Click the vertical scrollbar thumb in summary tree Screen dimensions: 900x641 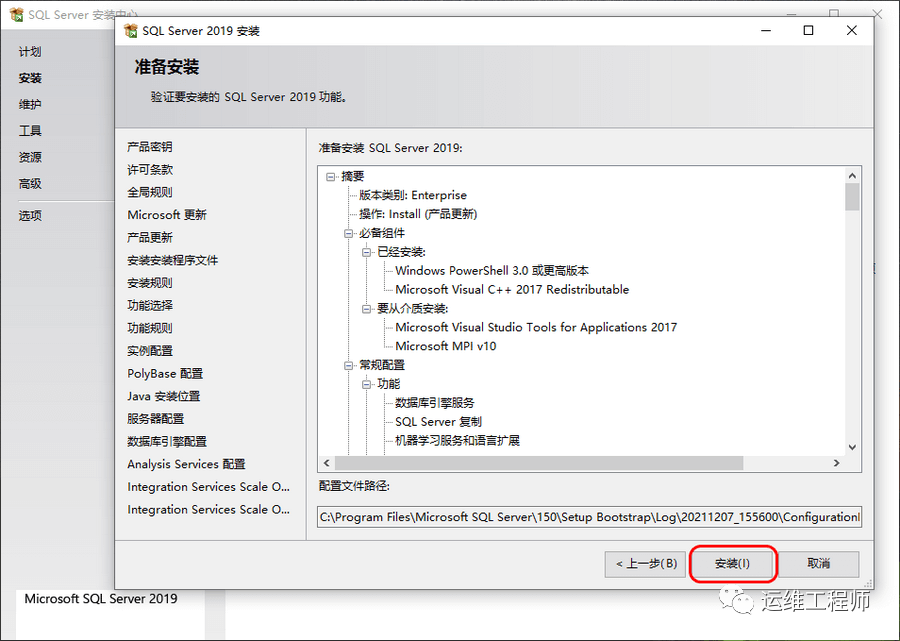(x=852, y=197)
